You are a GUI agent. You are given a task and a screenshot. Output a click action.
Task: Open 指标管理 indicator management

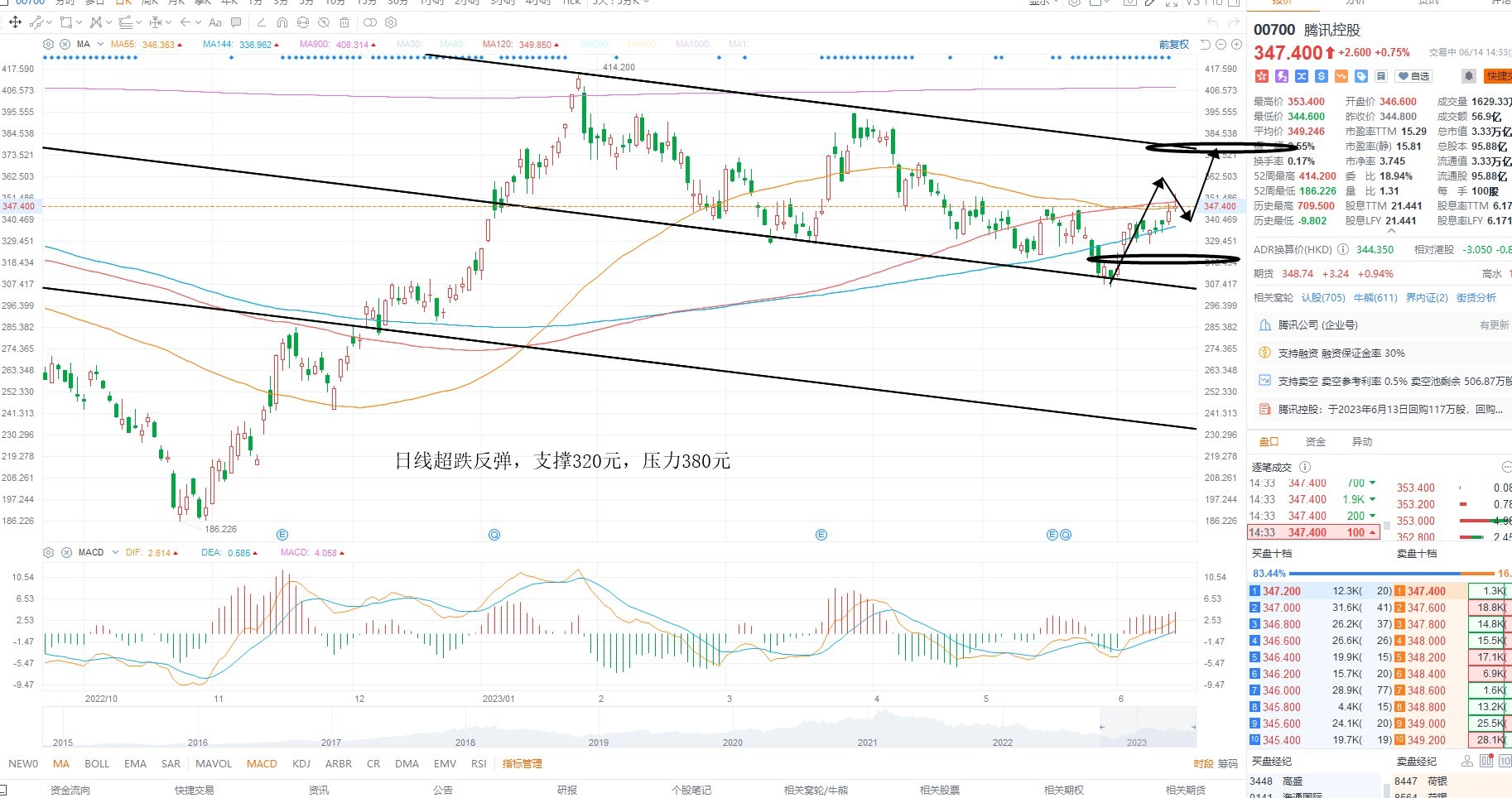tap(522, 764)
